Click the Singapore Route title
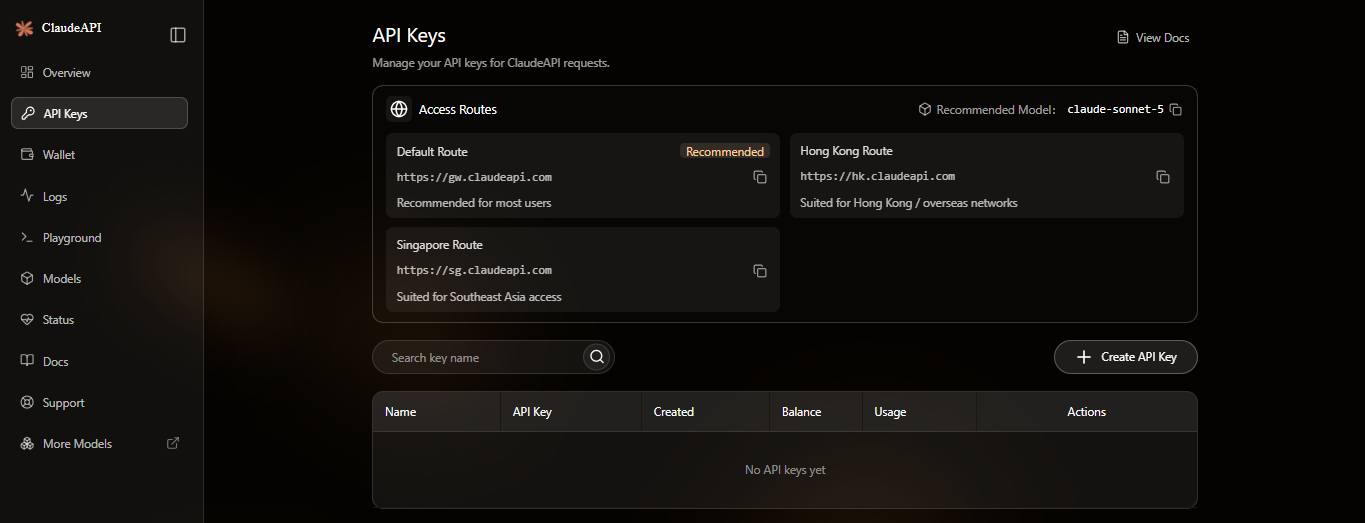The height and width of the screenshot is (523, 1365). (440, 245)
